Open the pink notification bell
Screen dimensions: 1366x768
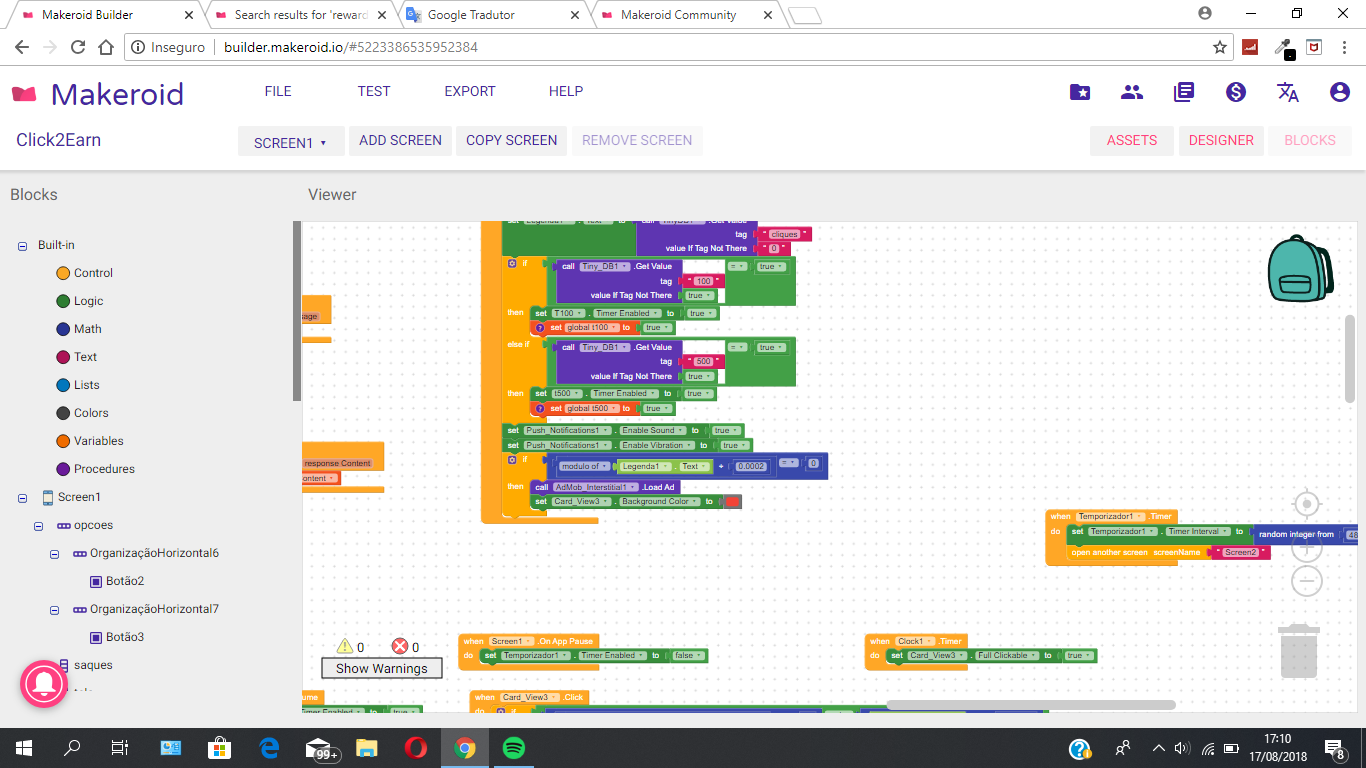(44, 685)
